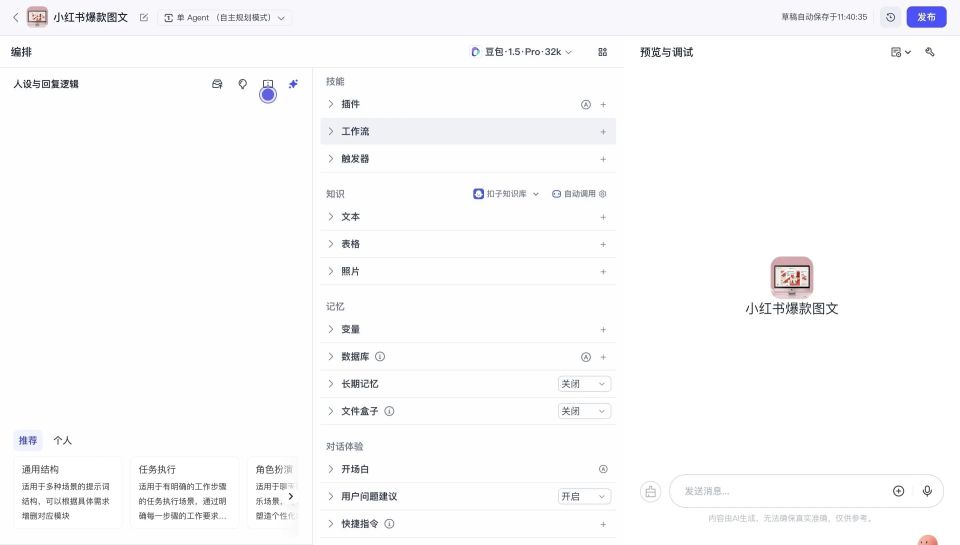960x545 pixels.
Task: Open 自动调用 knowledge settings
Action: 579,194
